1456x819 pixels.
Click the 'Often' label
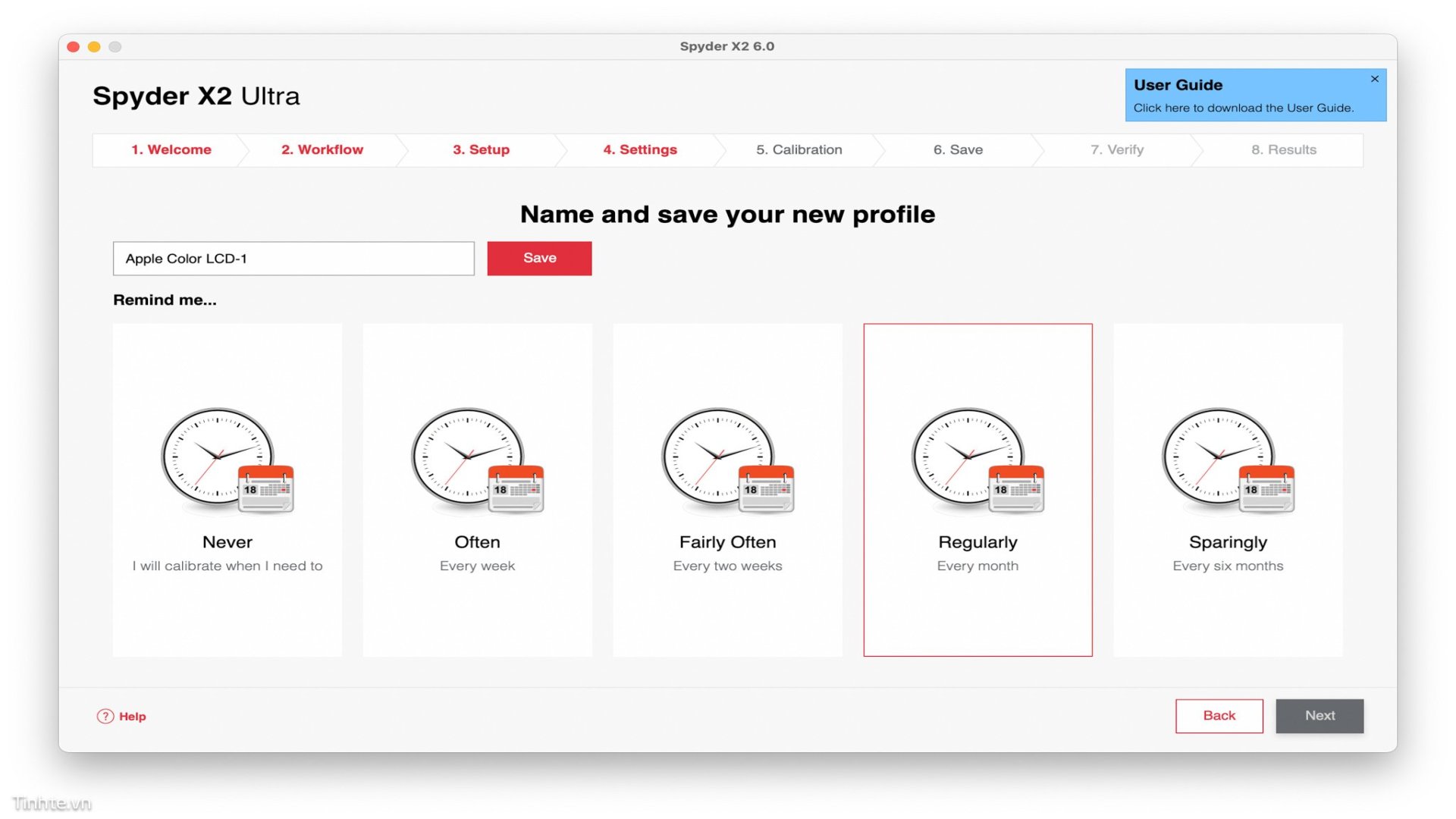tap(478, 542)
